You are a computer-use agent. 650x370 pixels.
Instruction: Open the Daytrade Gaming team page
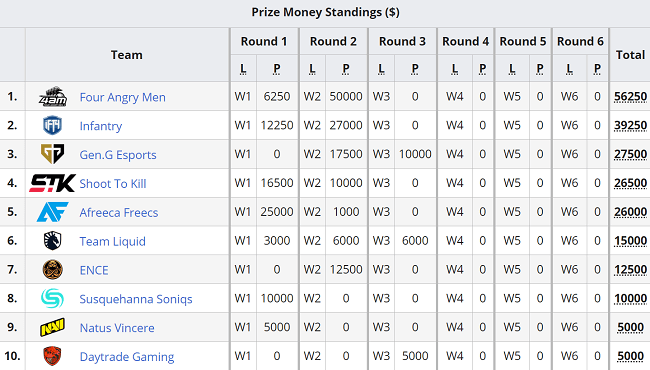(x=127, y=357)
